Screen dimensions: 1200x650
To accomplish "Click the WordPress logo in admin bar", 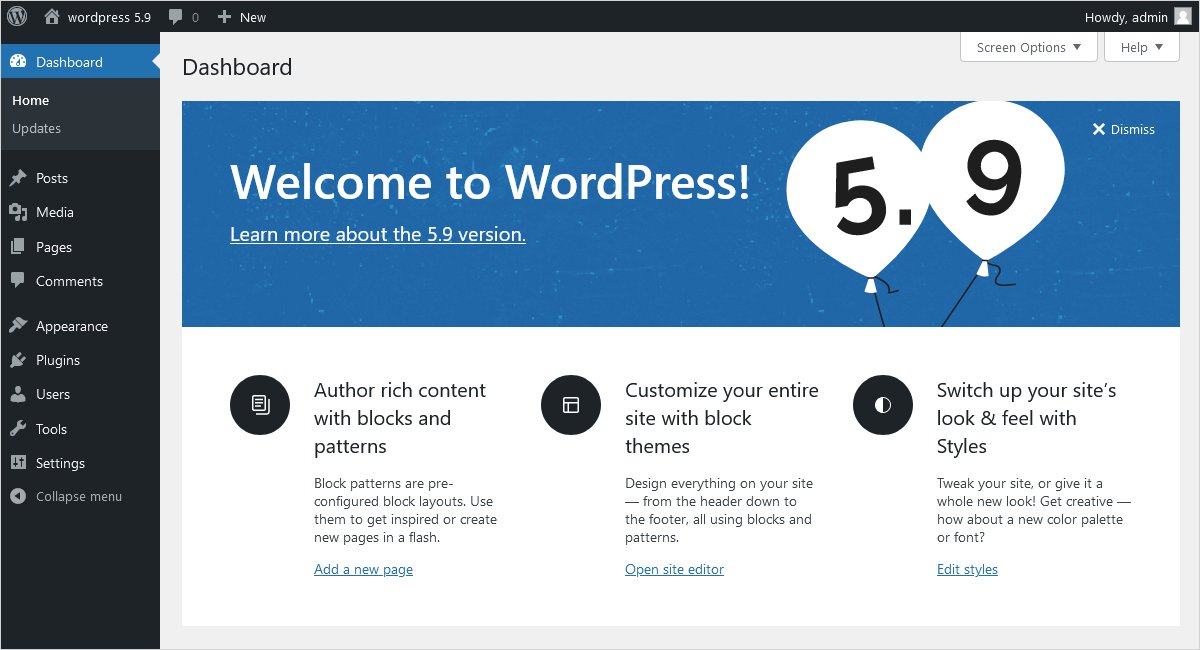I will [x=18, y=17].
